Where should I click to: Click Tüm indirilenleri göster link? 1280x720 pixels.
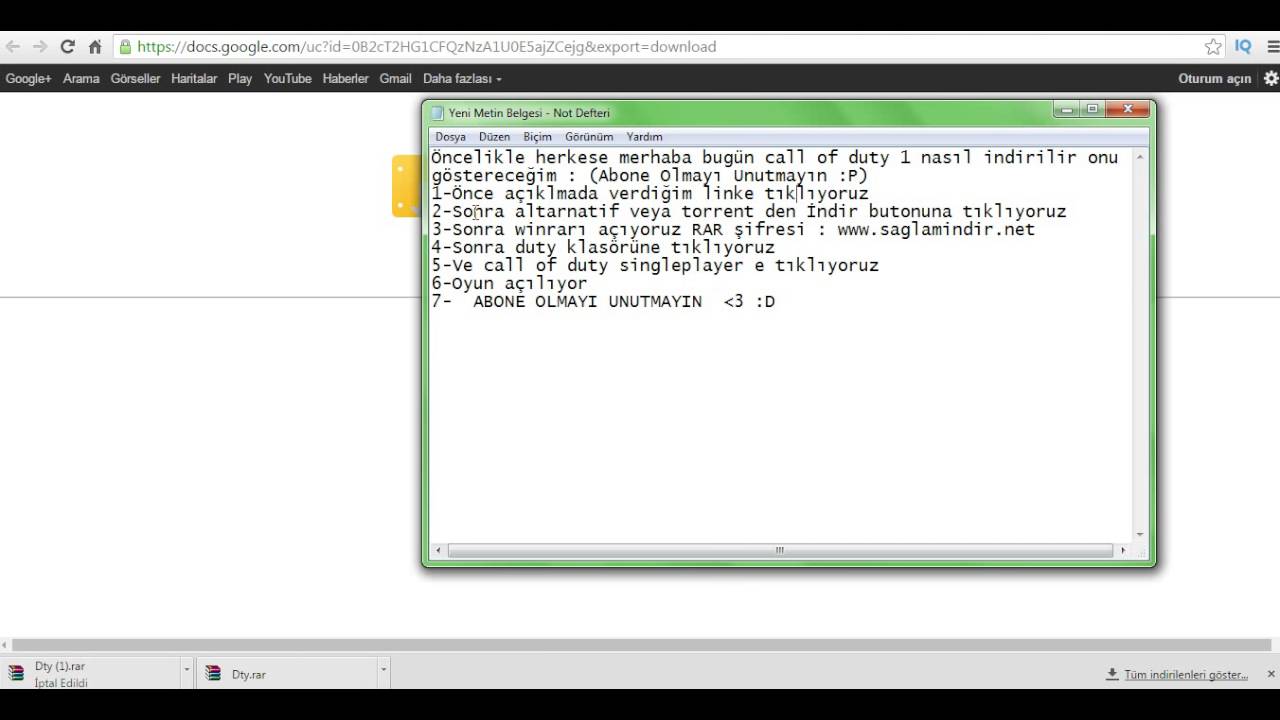[x=1186, y=674]
